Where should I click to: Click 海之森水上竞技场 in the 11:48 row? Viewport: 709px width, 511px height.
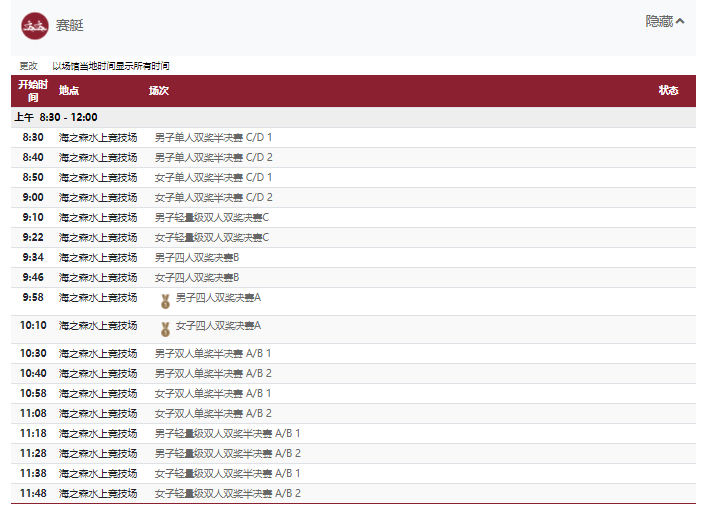click(98, 493)
